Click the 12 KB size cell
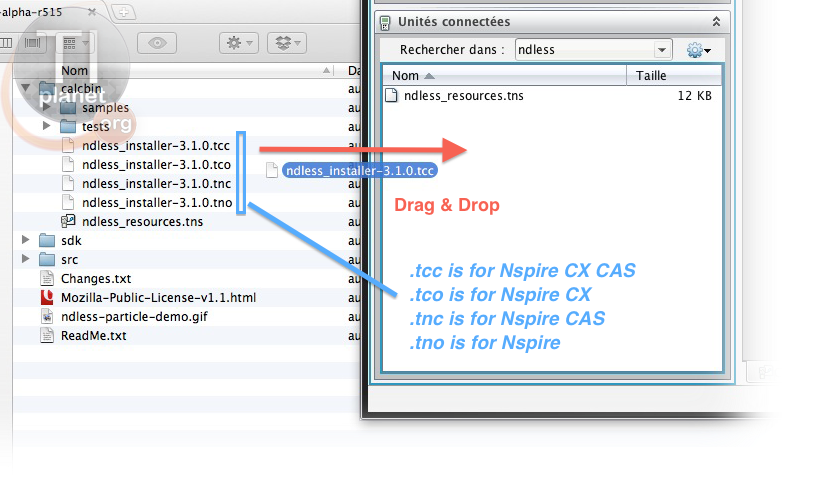 (x=694, y=96)
